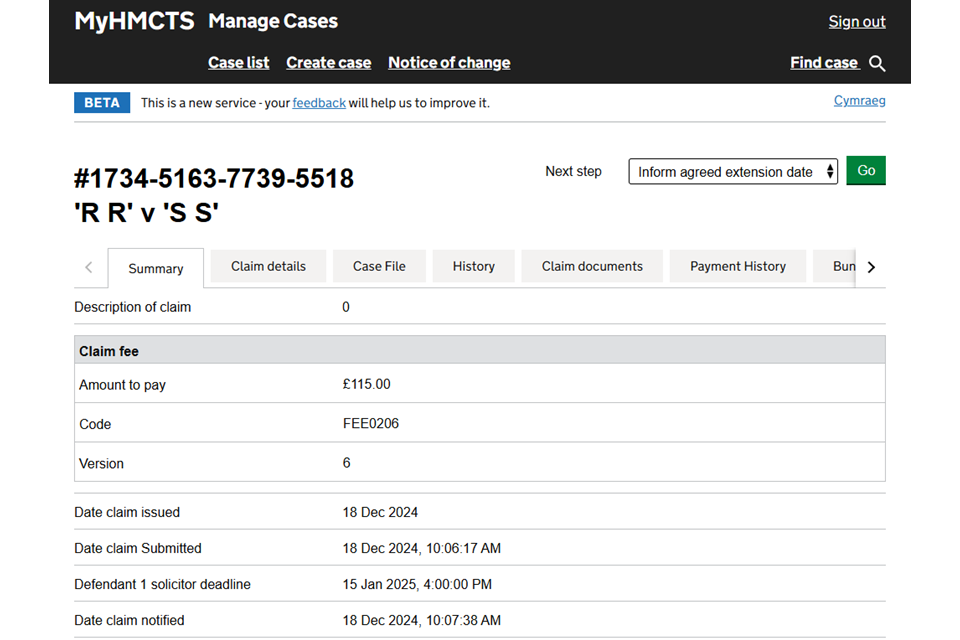
Task: Switch language to Cymraeg
Action: click(x=859, y=101)
